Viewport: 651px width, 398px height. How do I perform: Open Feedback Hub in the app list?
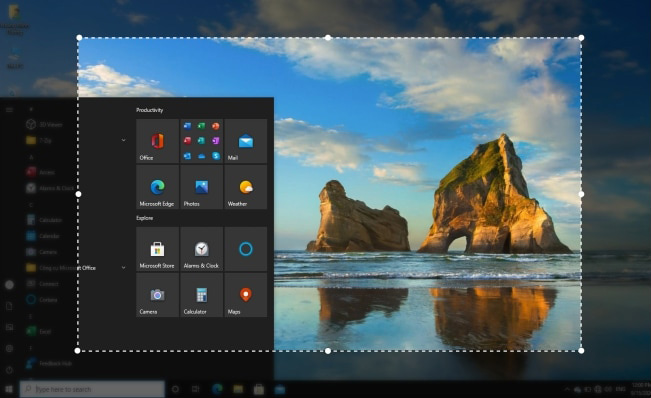coord(49,364)
